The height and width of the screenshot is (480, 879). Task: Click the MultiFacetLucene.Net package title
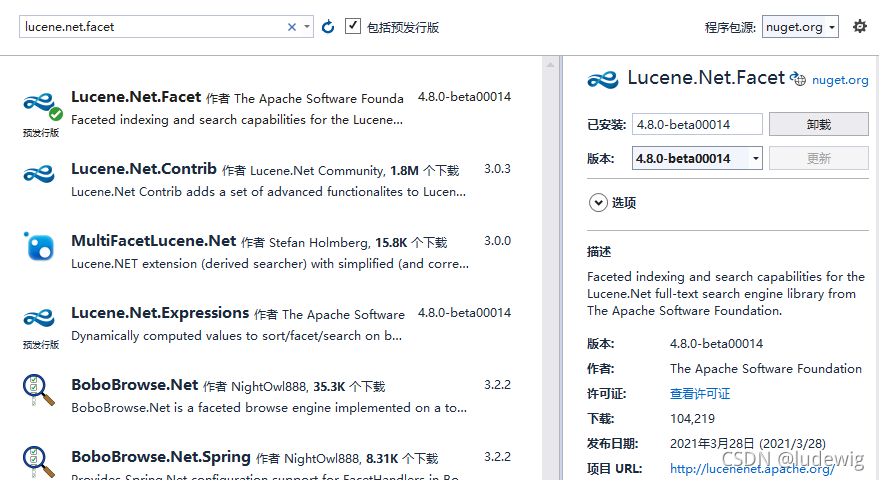(154, 241)
